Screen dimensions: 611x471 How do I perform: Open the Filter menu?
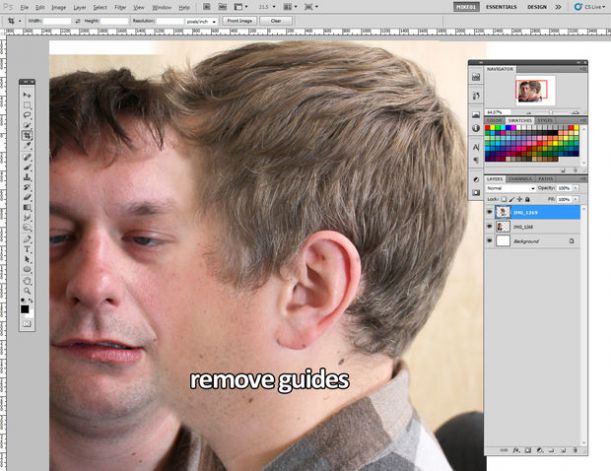coord(120,7)
